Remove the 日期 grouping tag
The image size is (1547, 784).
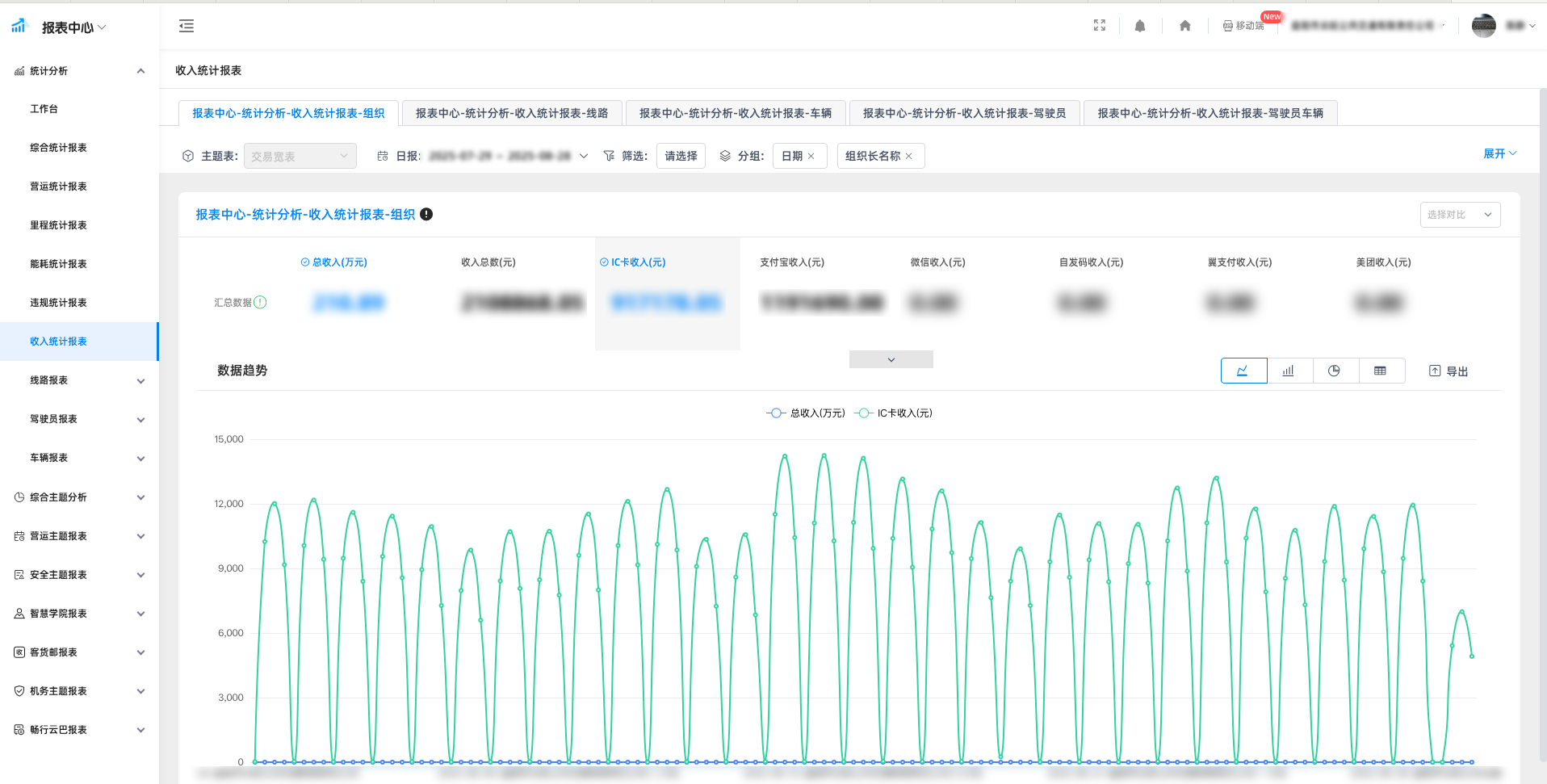(811, 157)
